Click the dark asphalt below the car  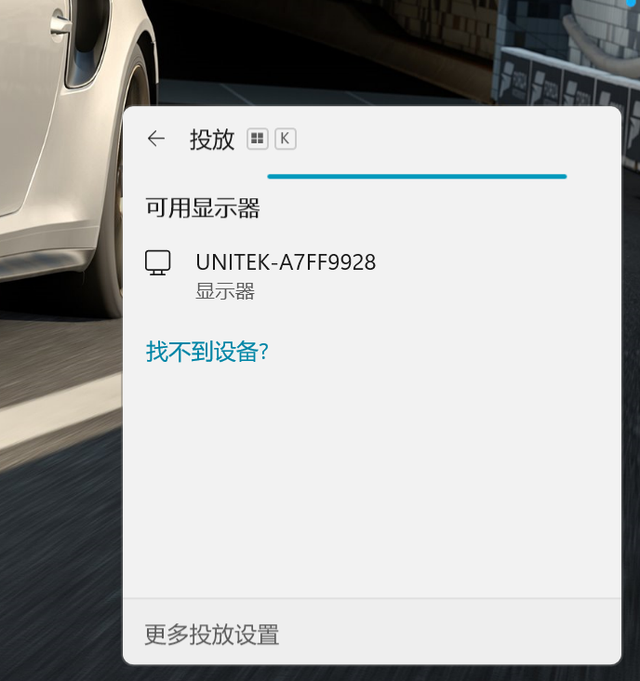pyautogui.click(x=61, y=565)
